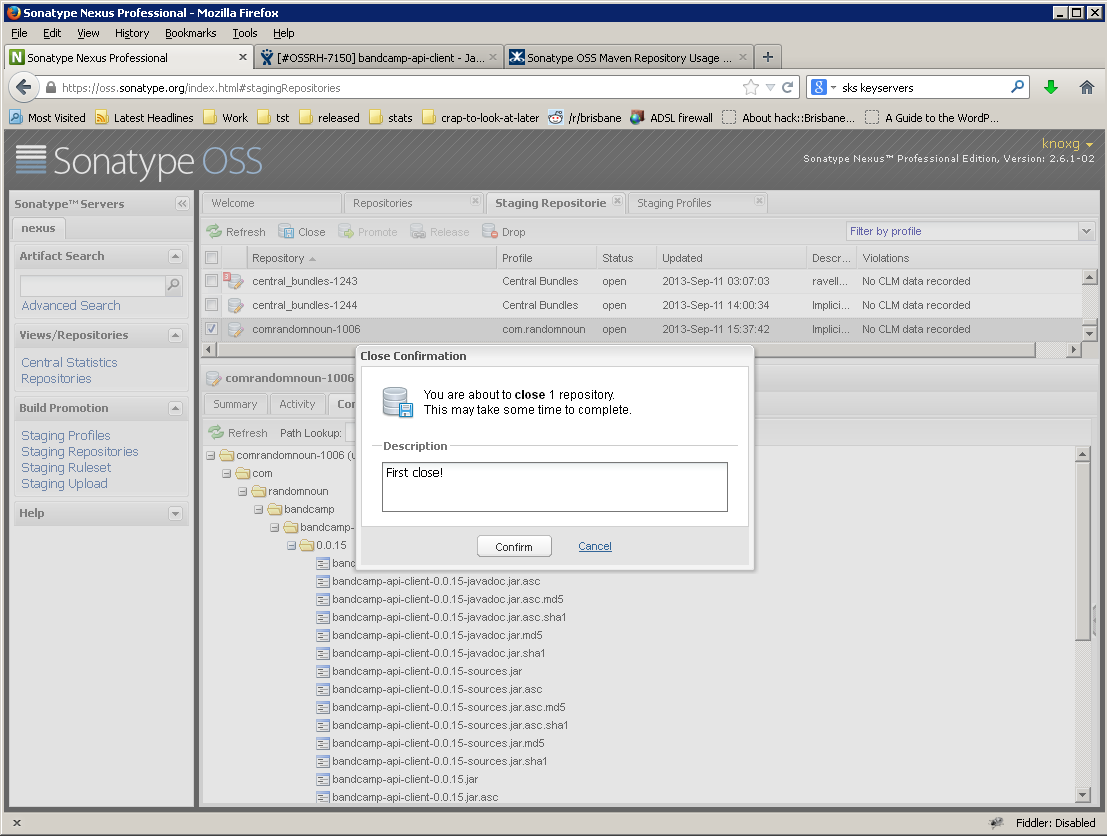Collapse the Sonatype Servers side panel
Screen dimensions: 1107x836
(x=182, y=203)
